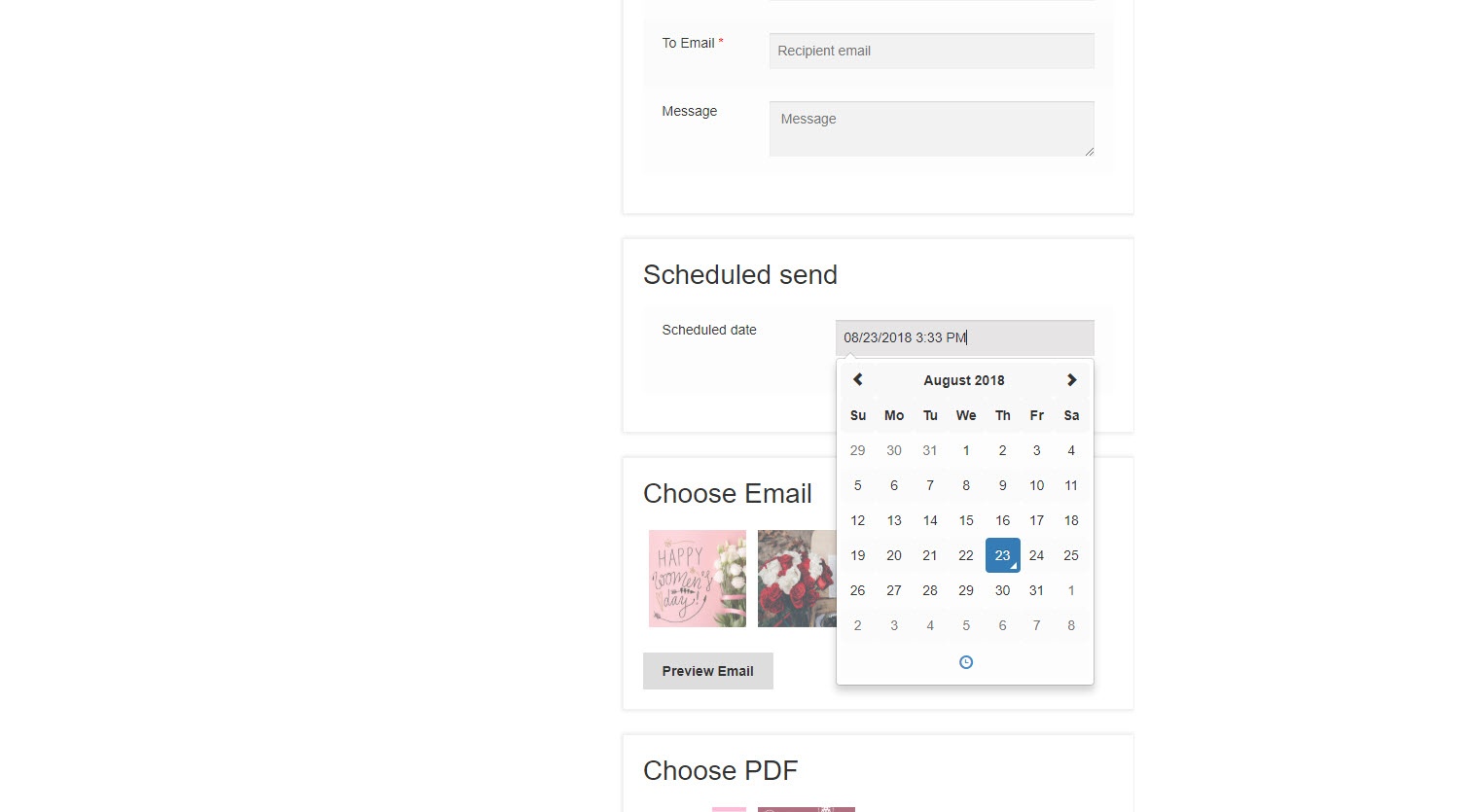
Task: Go to next month in calendar
Action: click(x=1071, y=380)
